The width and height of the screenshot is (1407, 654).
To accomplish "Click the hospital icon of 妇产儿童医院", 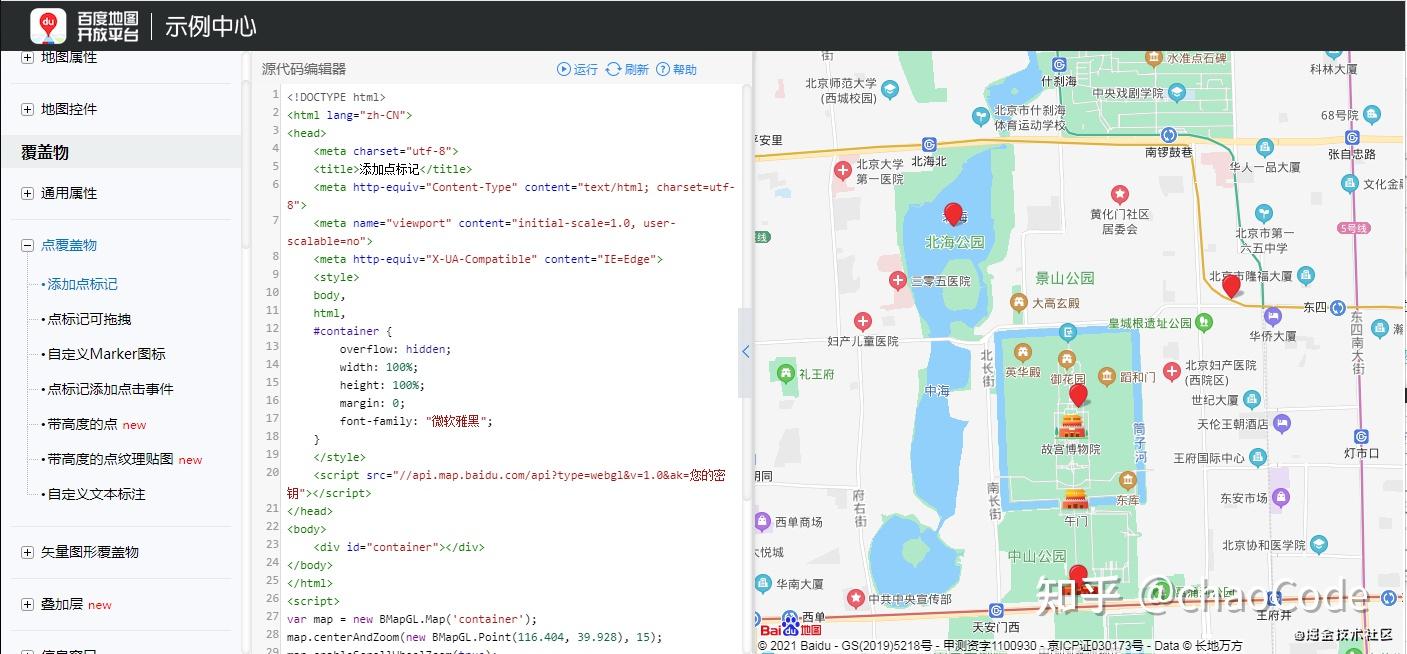I will pos(864,321).
